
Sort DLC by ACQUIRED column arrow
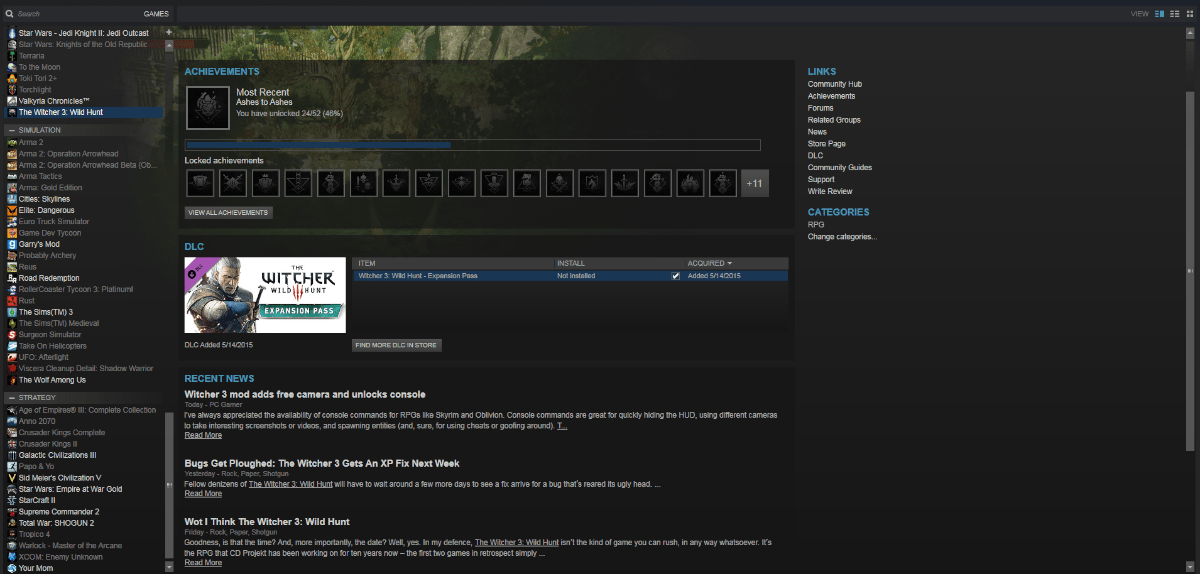[730, 263]
